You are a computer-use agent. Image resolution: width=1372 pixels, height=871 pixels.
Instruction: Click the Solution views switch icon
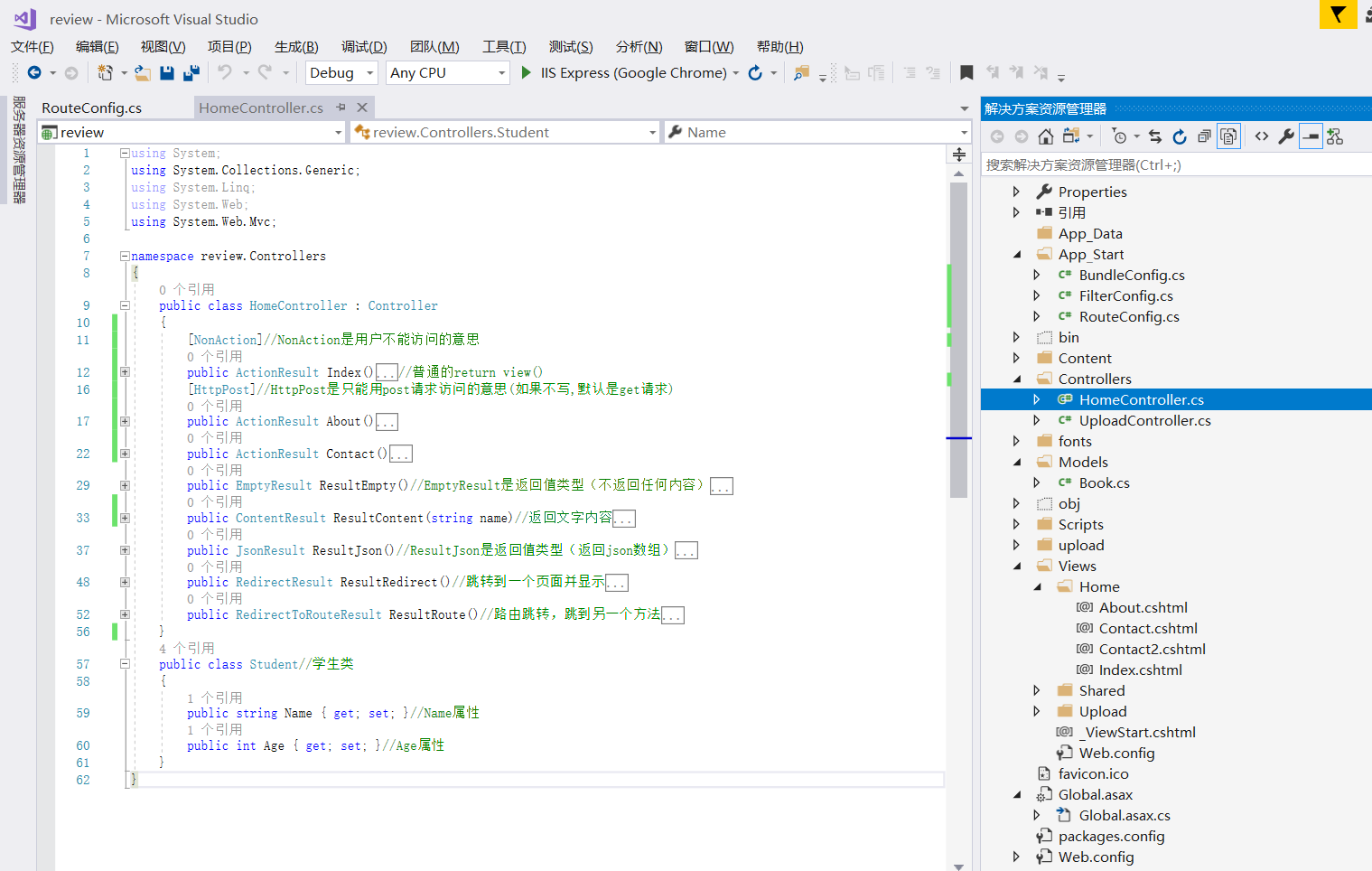[1071, 136]
